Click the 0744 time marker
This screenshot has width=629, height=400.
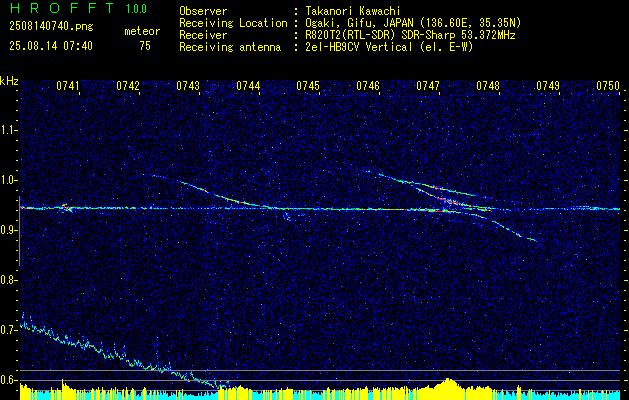(248, 86)
